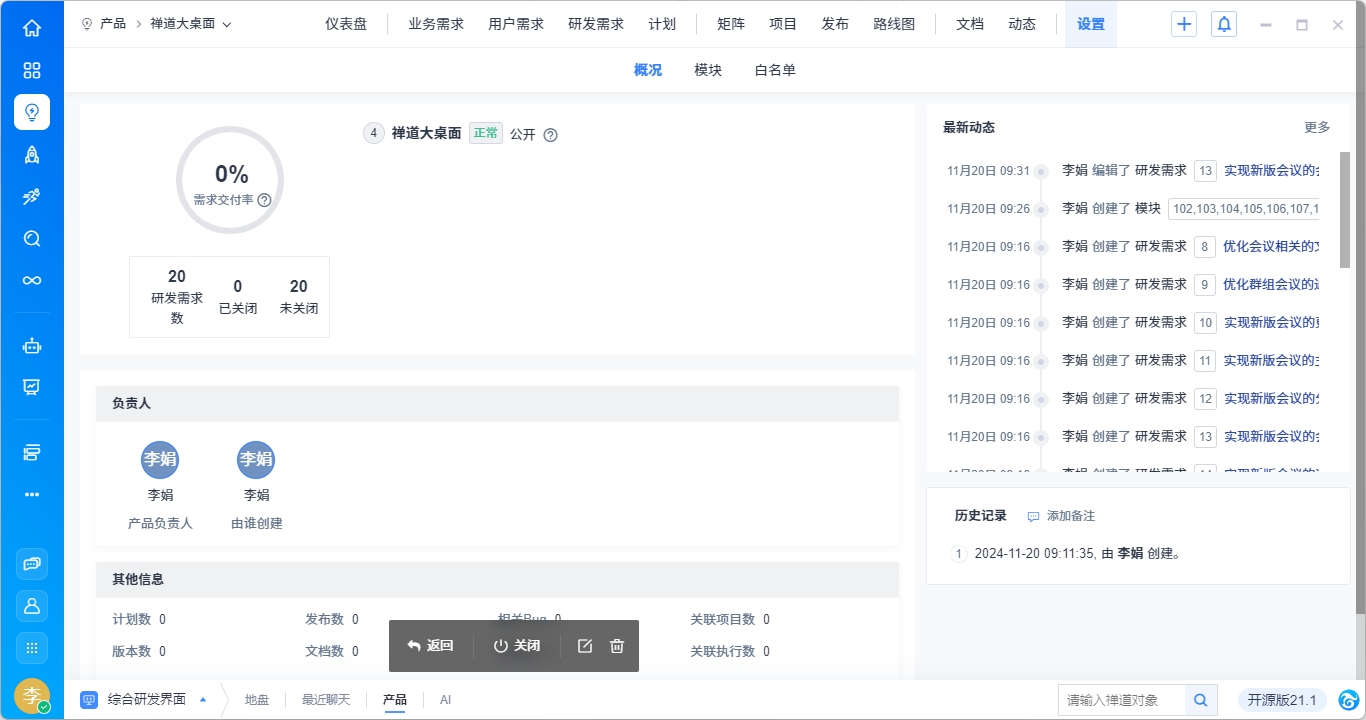Image resolution: width=1366 pixels, height=720 pixels.
Task: Click the 请输入禅道对象 search field
Action: (x=1121, y=700)
